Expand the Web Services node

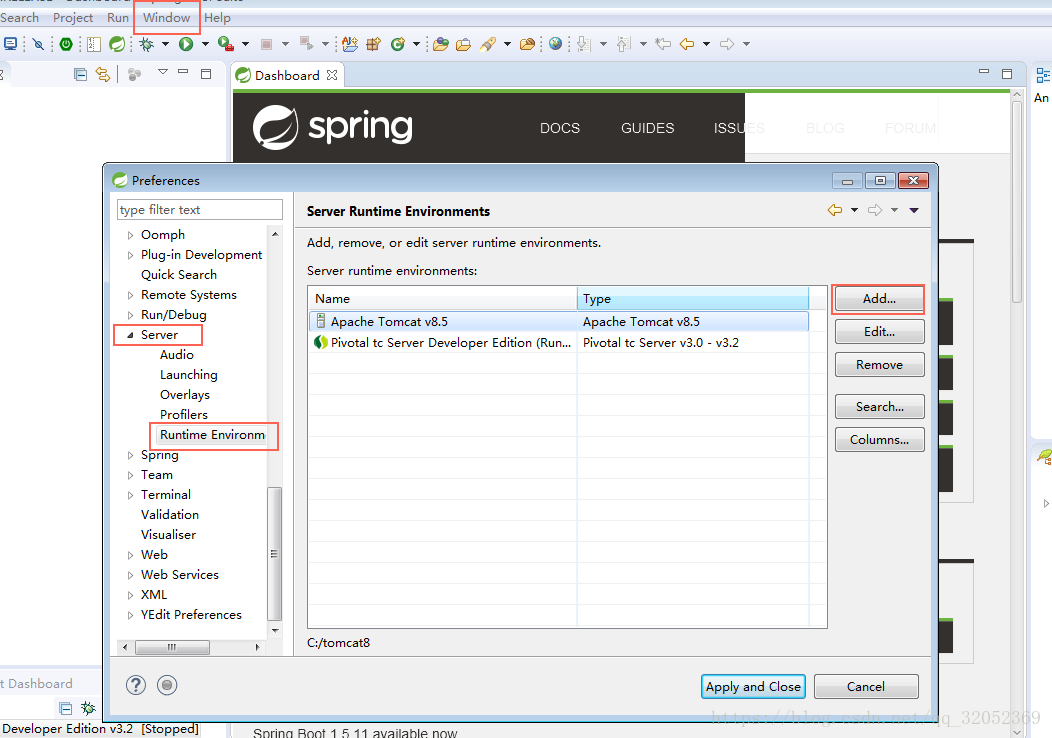[x=130, y=575]
